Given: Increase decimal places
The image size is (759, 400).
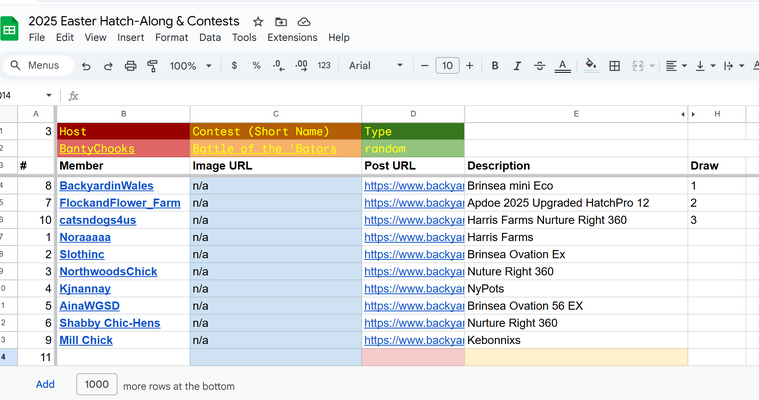Looking at the screenshot, I should click(x=301, y=65).
